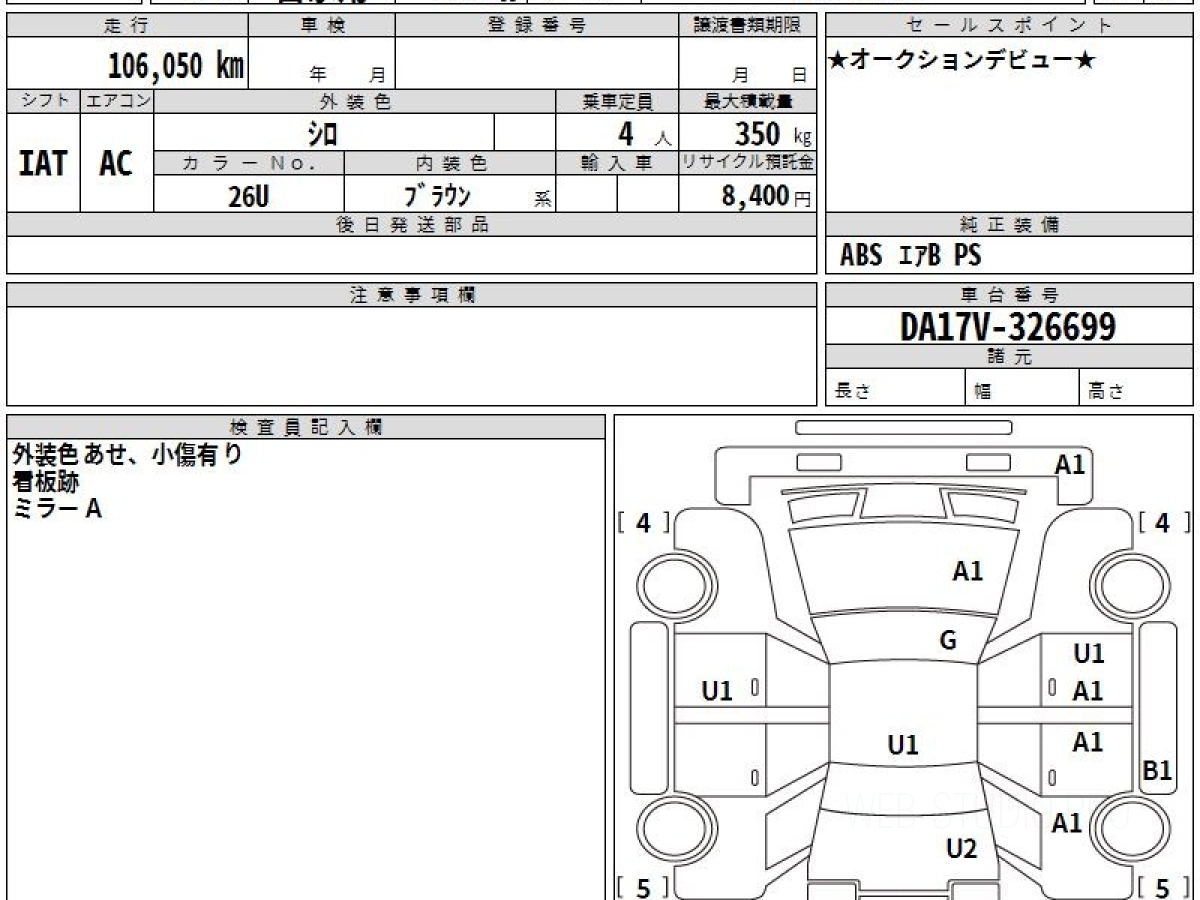The height and width of the screenshot is (900, 1200).
Task: Select the 純正装備 header
Action: (x=1009, y=225)
